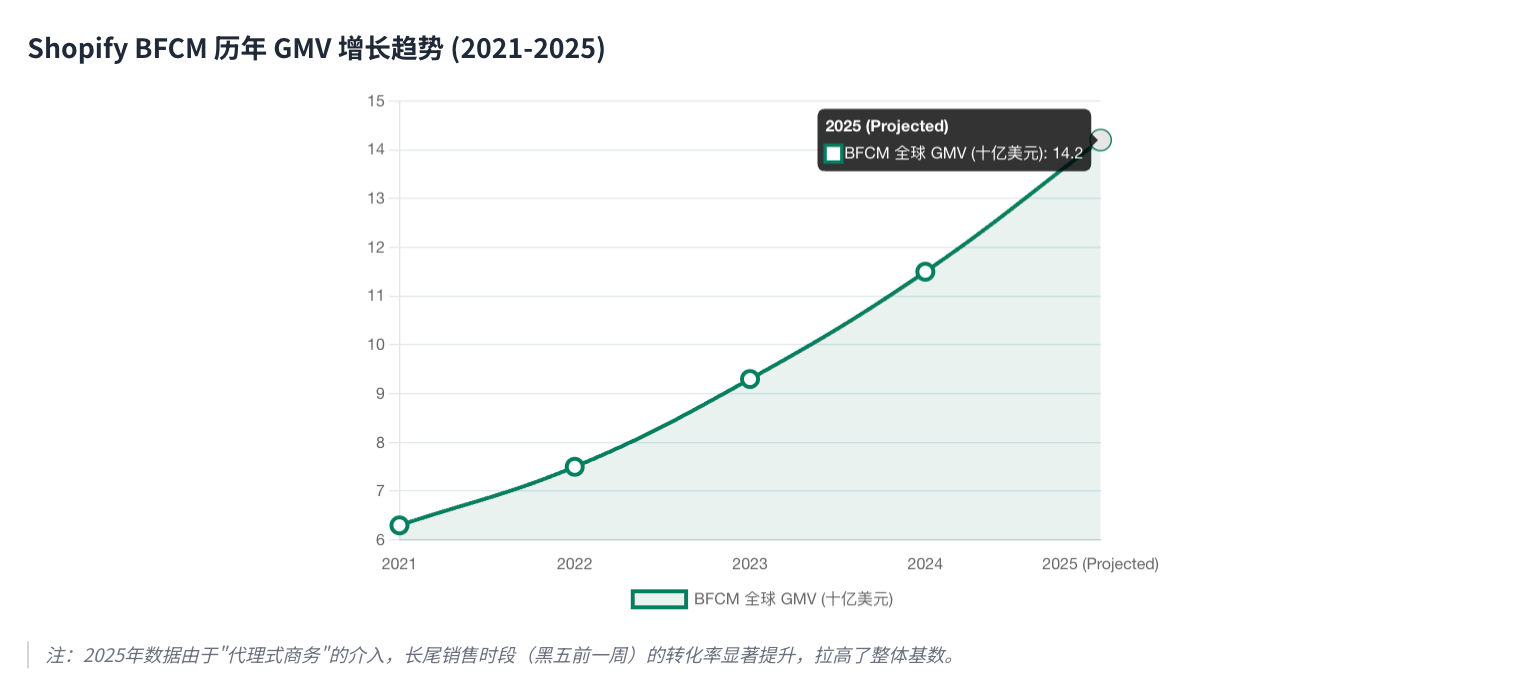Click the x-axis label 2025 (Projected)

click(x=1100, y=564)
